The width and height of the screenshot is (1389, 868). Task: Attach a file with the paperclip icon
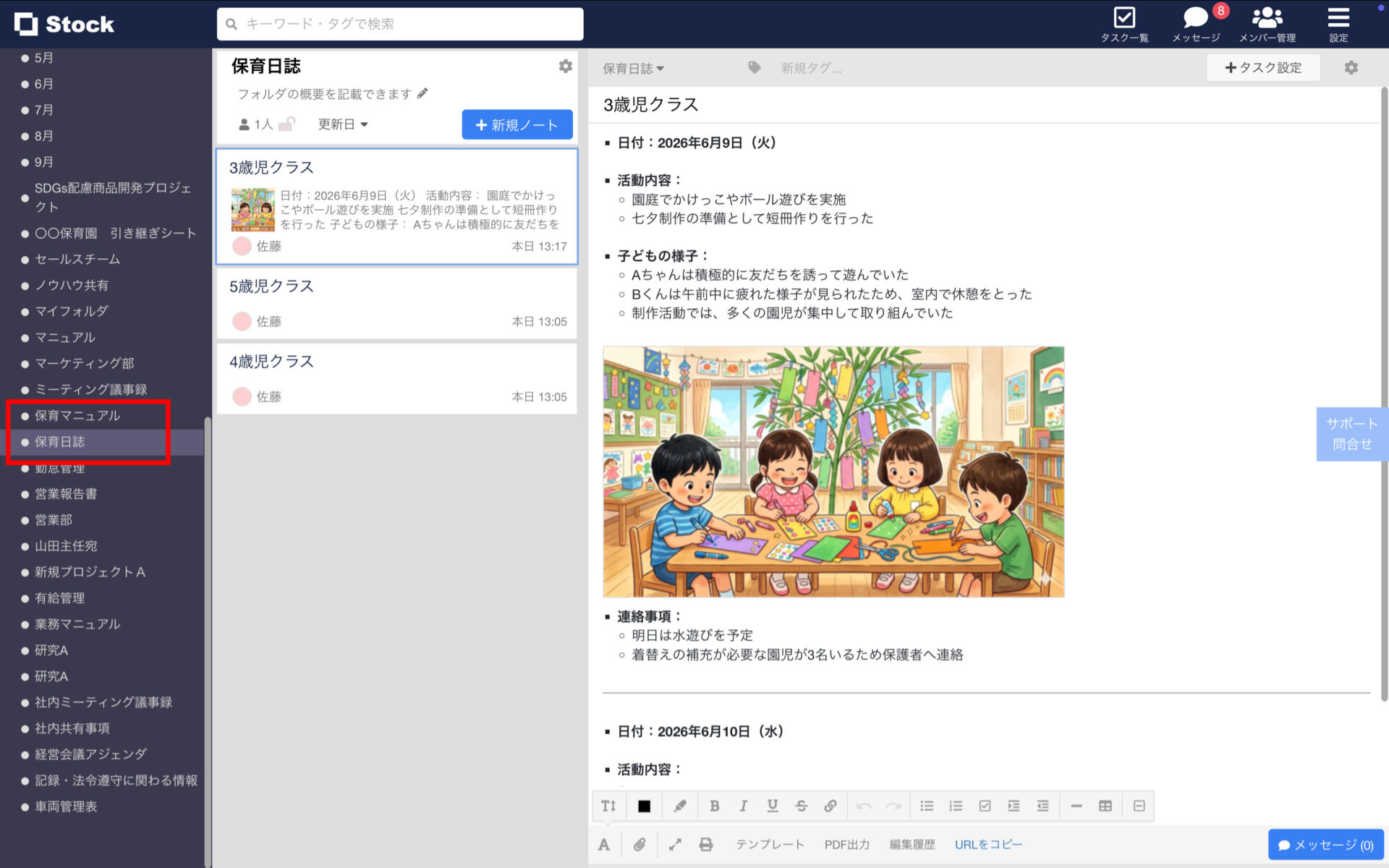640,844
